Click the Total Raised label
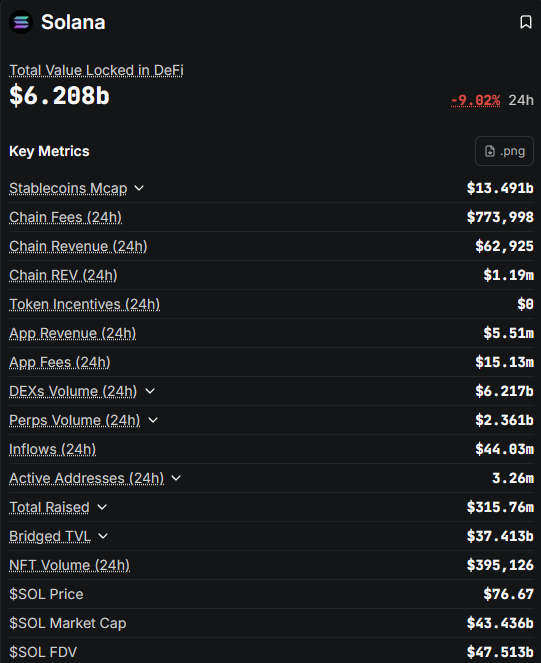The width and height of the screenshot is (541, 663). [x=49, y=507]
